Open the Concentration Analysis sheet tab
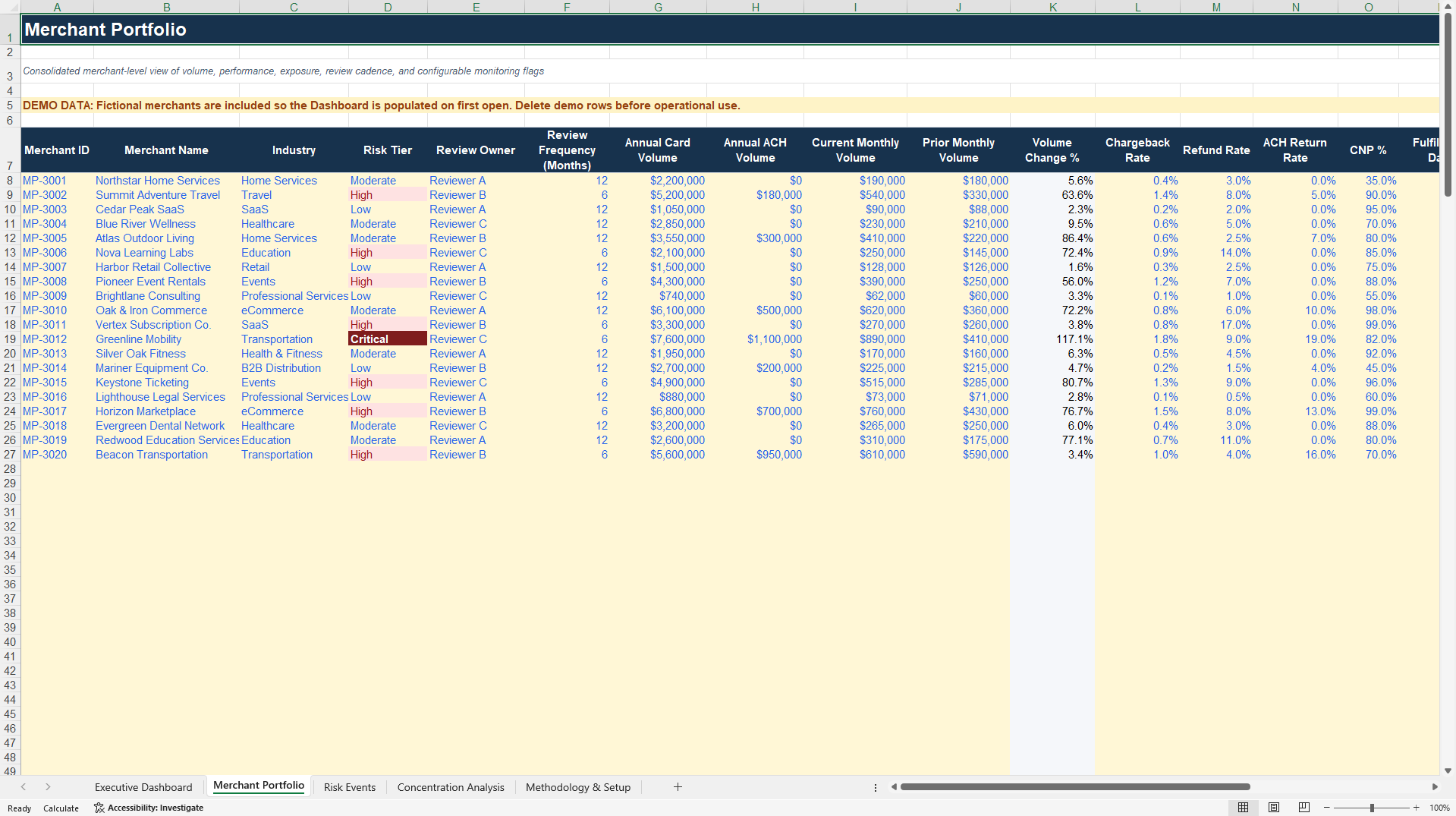The image size is (1456, 816). pyautogui.click(x=451, y=787)
